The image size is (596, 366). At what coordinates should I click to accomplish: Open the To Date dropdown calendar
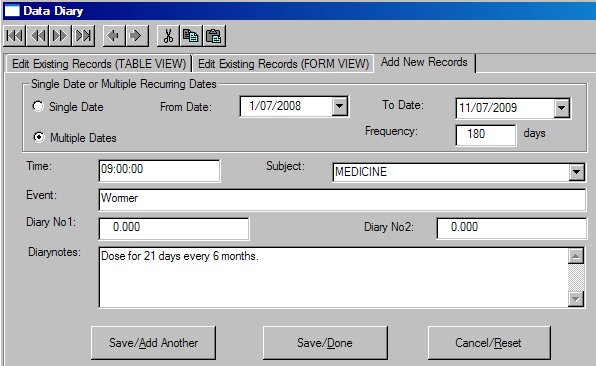pos(561,108)
